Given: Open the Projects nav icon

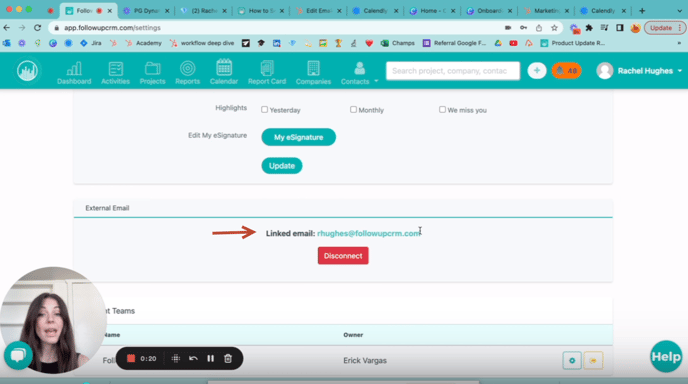Looking at the screenshot, I should tap(152, 73).
